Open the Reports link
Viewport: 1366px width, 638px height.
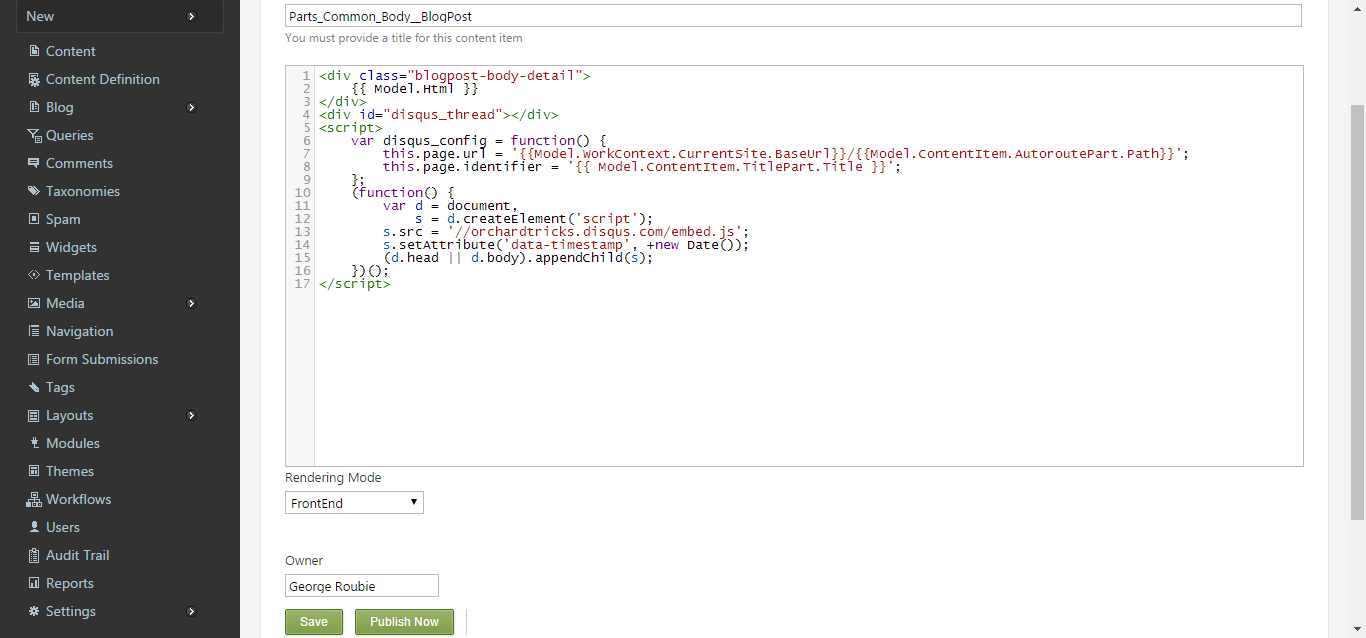click(70, 583)
